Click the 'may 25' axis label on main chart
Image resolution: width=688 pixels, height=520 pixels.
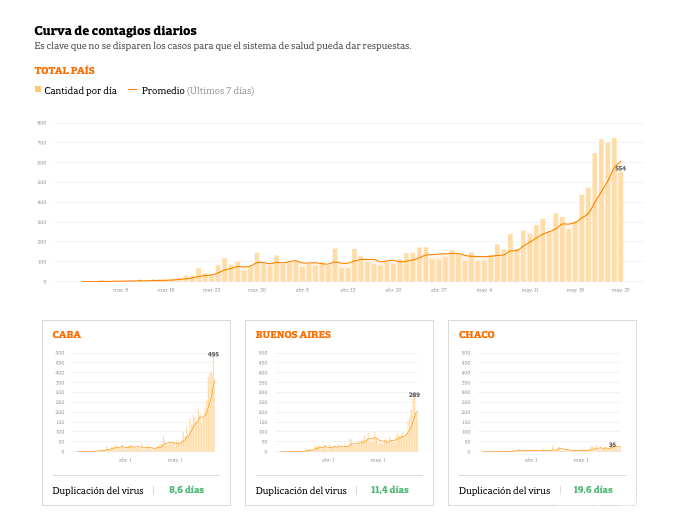coord(620,290)
